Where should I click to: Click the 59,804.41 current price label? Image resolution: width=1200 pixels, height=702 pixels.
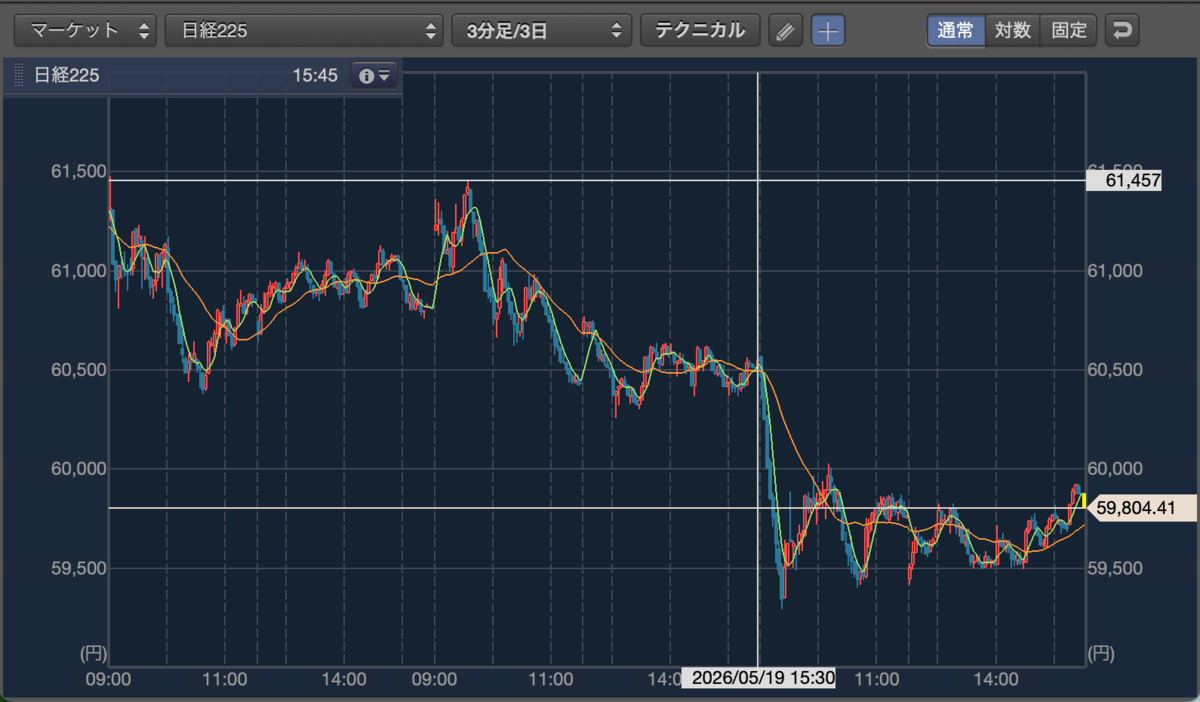1141,508
